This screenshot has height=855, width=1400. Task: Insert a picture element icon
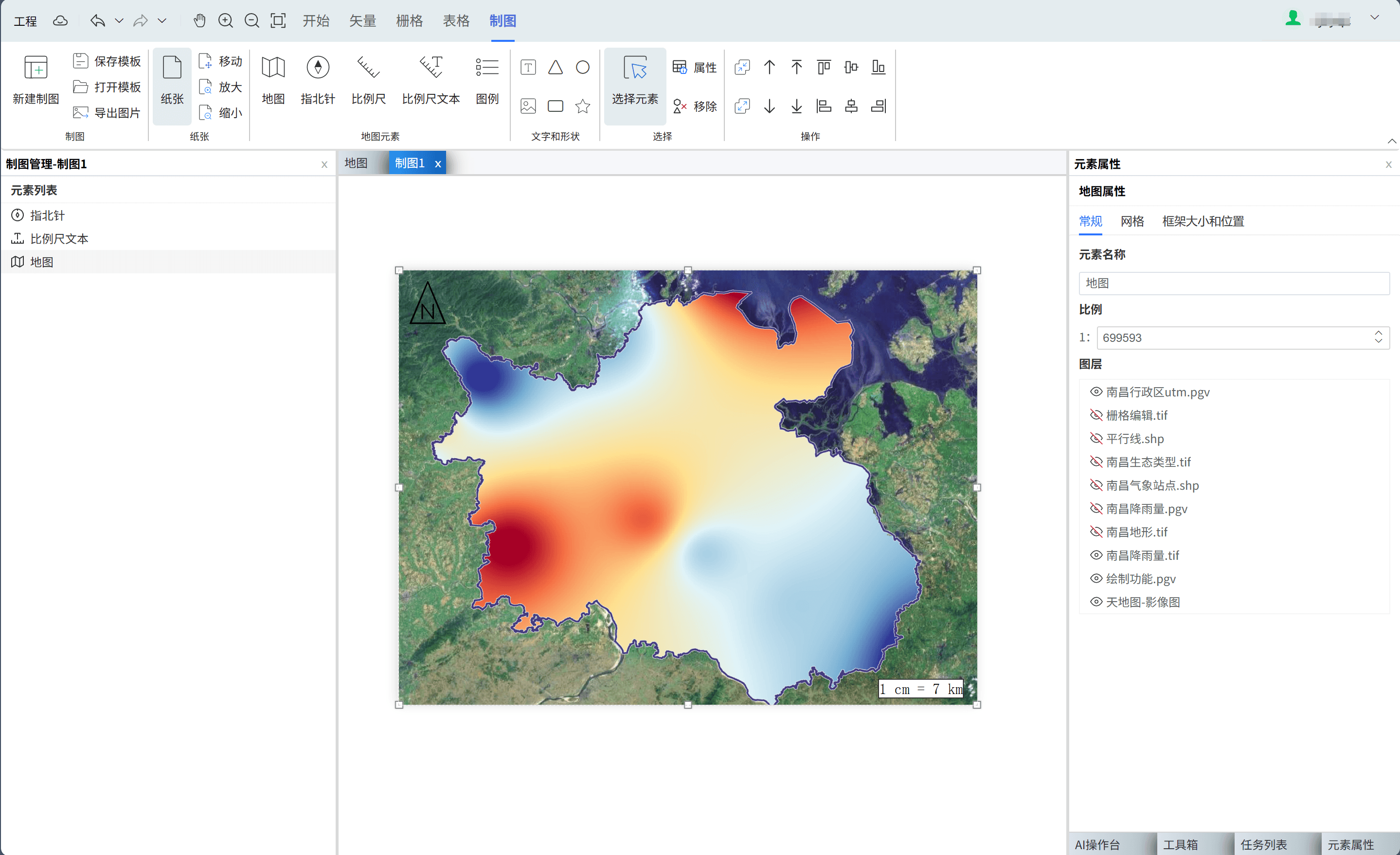coord(528,106)
